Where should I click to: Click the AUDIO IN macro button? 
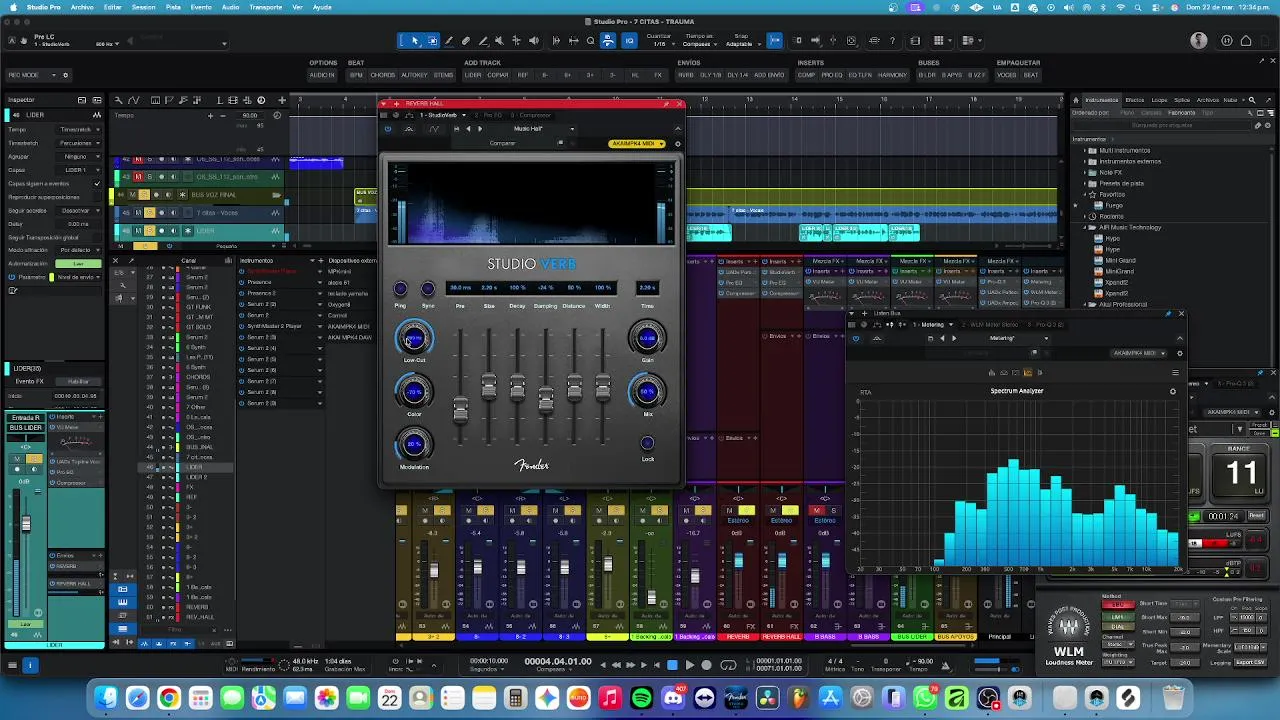322,75
